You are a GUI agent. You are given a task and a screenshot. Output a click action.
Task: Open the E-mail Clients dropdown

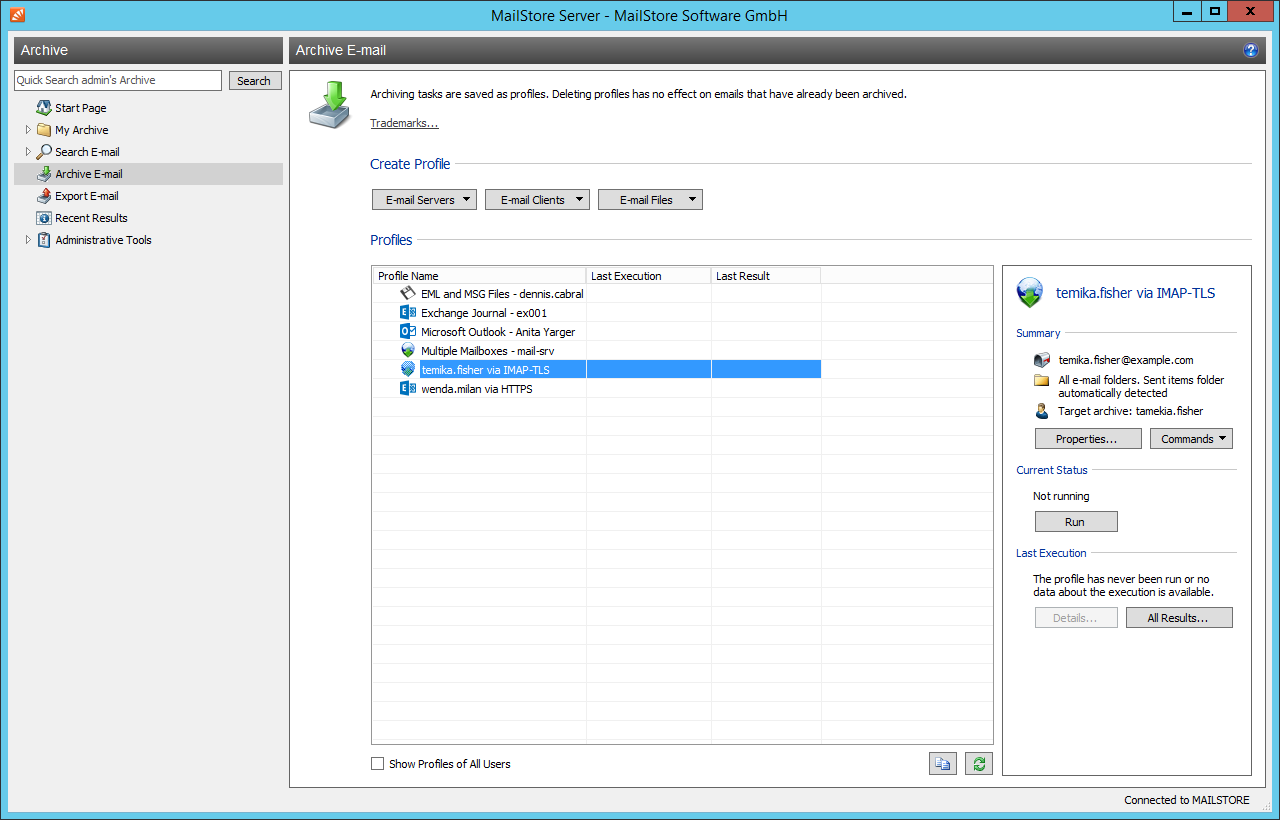tap(537, 200)
